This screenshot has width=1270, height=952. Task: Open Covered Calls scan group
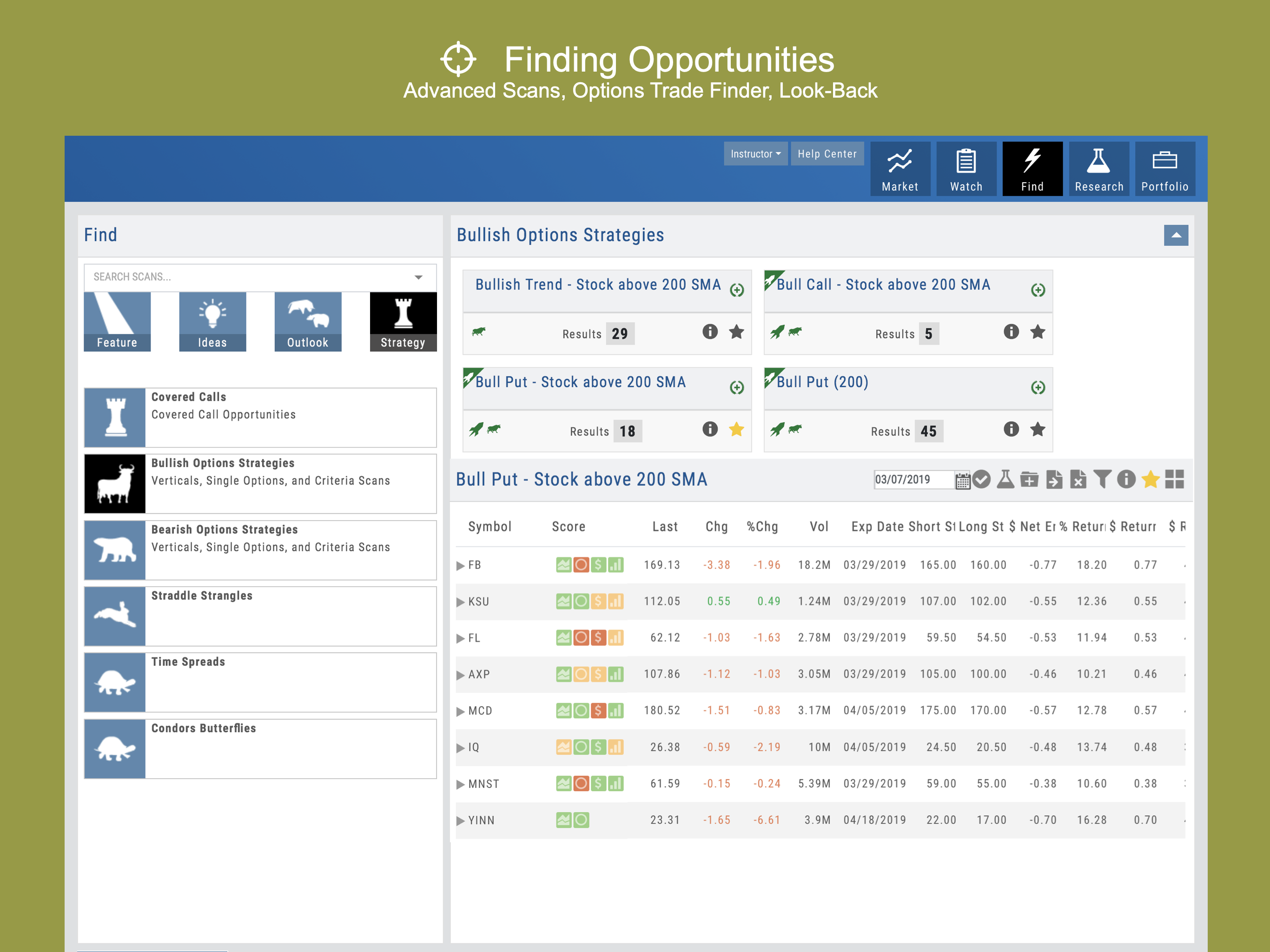(x=260, y=417)
